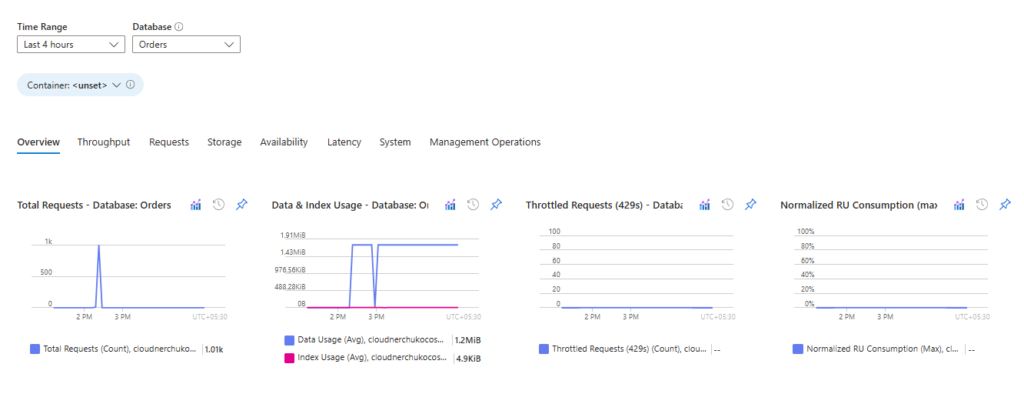Click the 1.01k total requests value
1024x394 pixels.
pyautogui.click(x=215, y=350)
